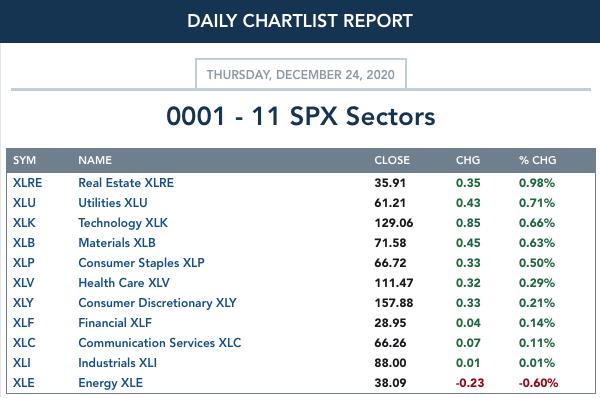This screenshot has height=398, width=600.
Task: Select the XLU symbol link
Action: (24, 202)
